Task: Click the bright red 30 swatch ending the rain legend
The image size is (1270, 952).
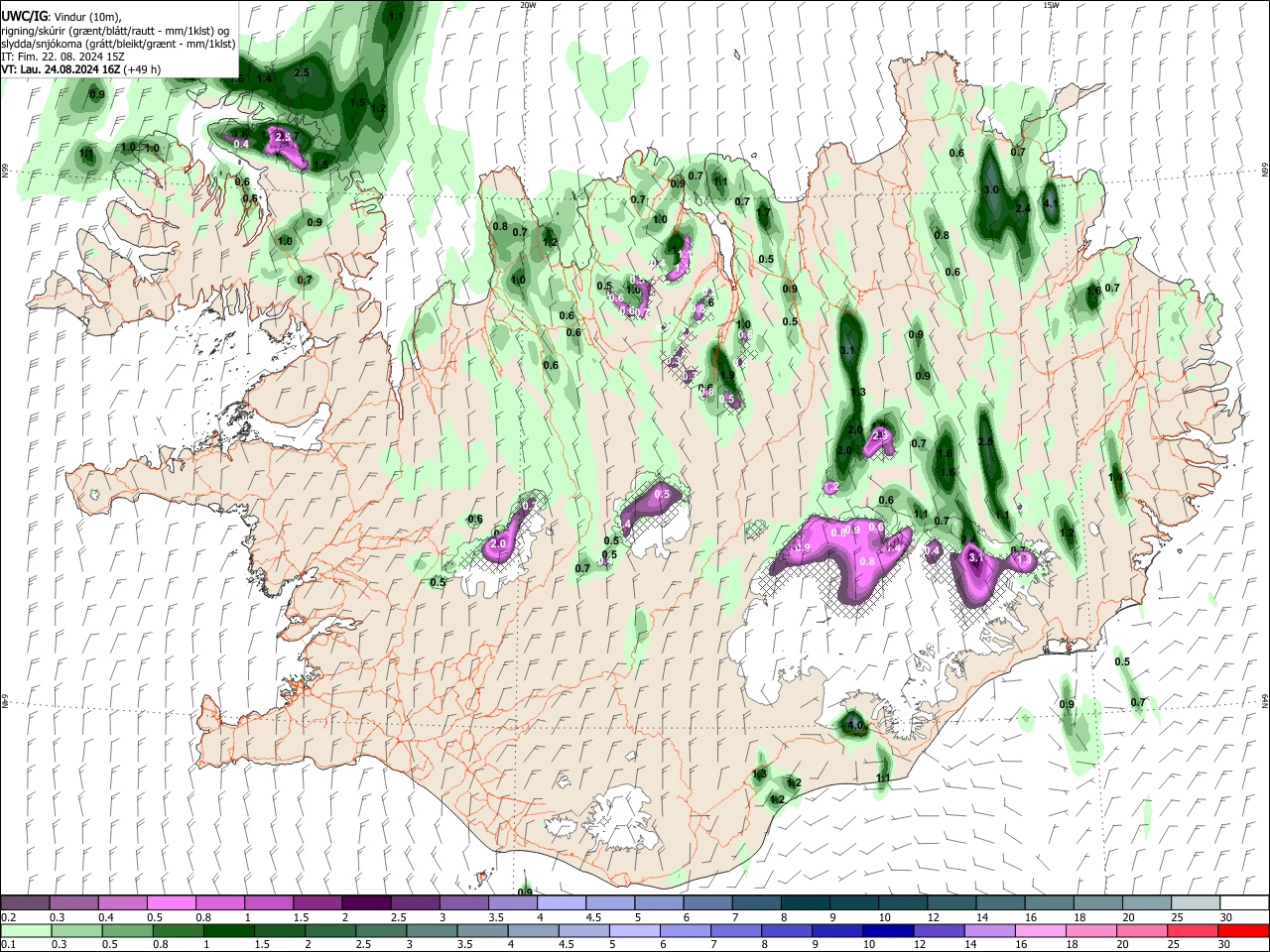Action: pyautogui.click(x=1243, y=930)
